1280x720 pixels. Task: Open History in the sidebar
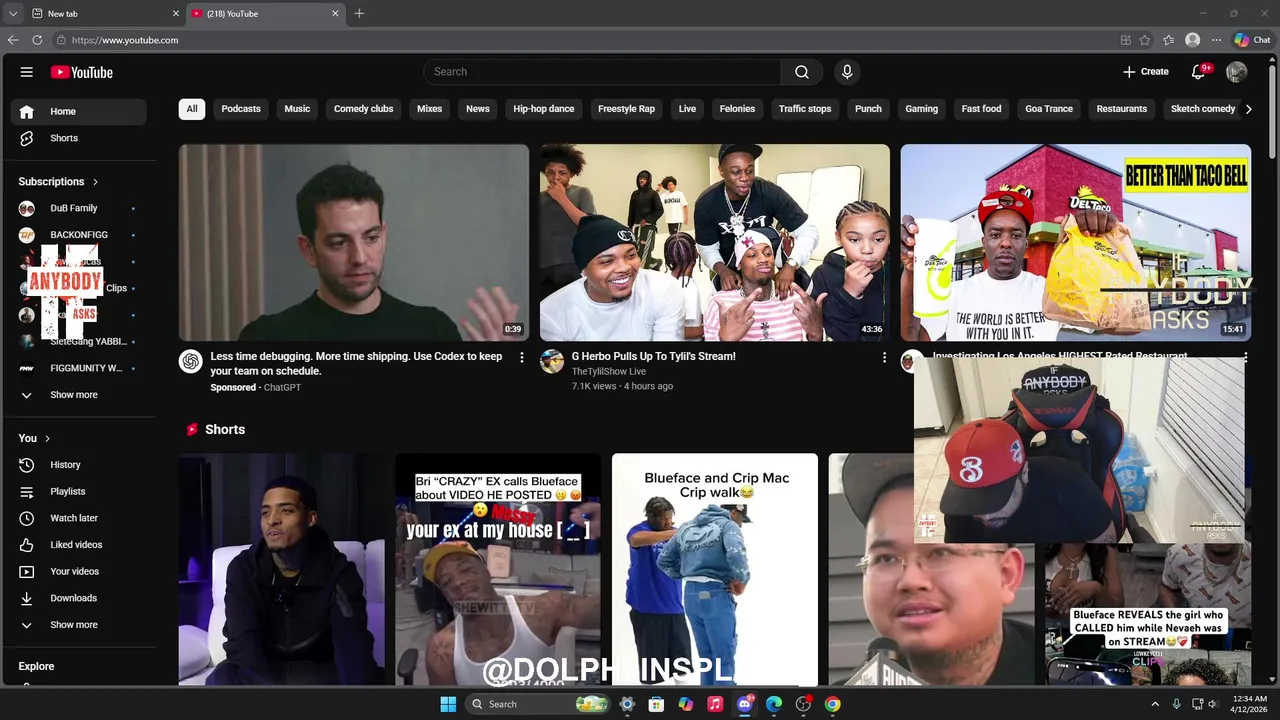pyautogui.click(x=79, y=465)
